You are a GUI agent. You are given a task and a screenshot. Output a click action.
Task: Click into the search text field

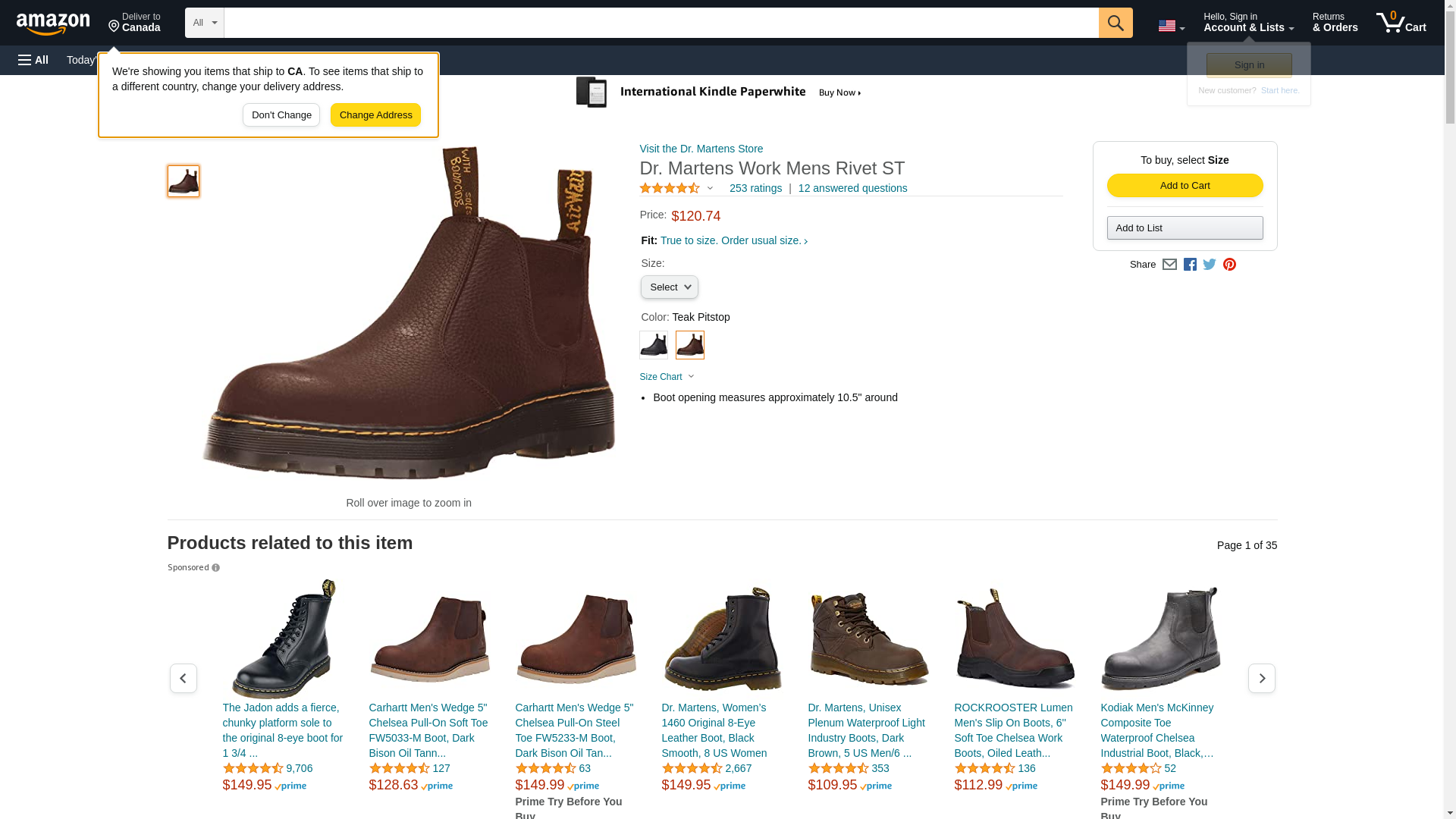[660, 23]
